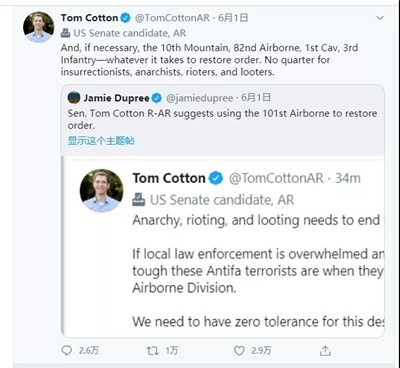
Task: Click Jamie Dupree's verified badge
Action: coord(157,98)
